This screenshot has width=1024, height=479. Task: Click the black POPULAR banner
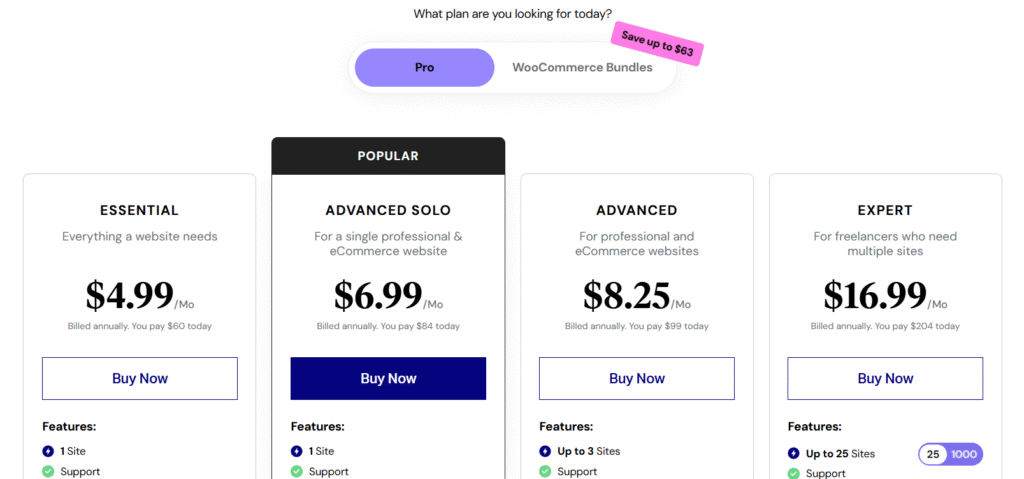[x=388, y=156]
